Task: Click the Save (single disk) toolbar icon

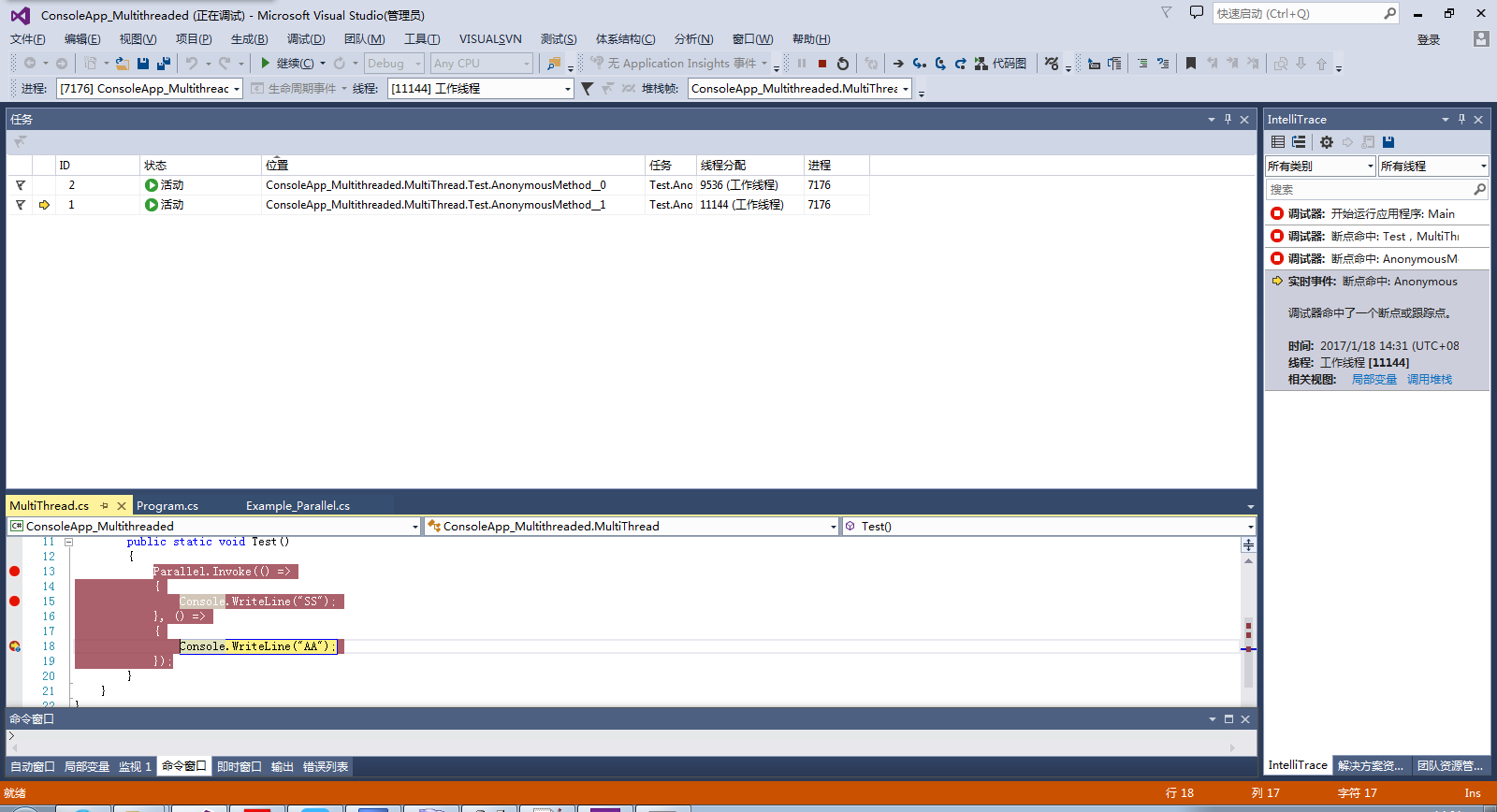Action: tap(143, 64)
